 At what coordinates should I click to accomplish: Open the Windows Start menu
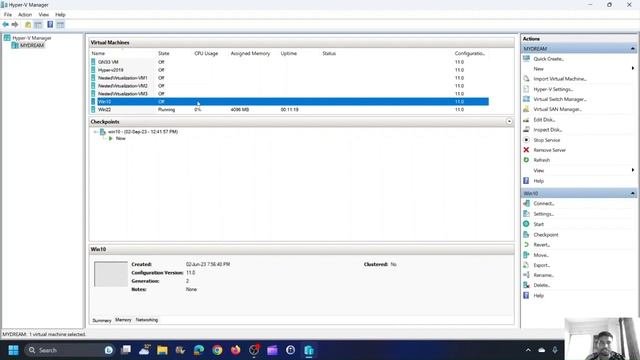(13, 350)
